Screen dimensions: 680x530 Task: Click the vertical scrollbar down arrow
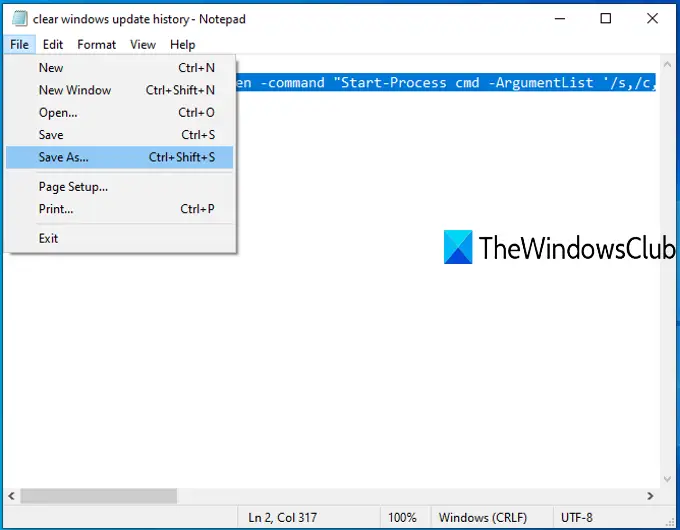[667, 479]
